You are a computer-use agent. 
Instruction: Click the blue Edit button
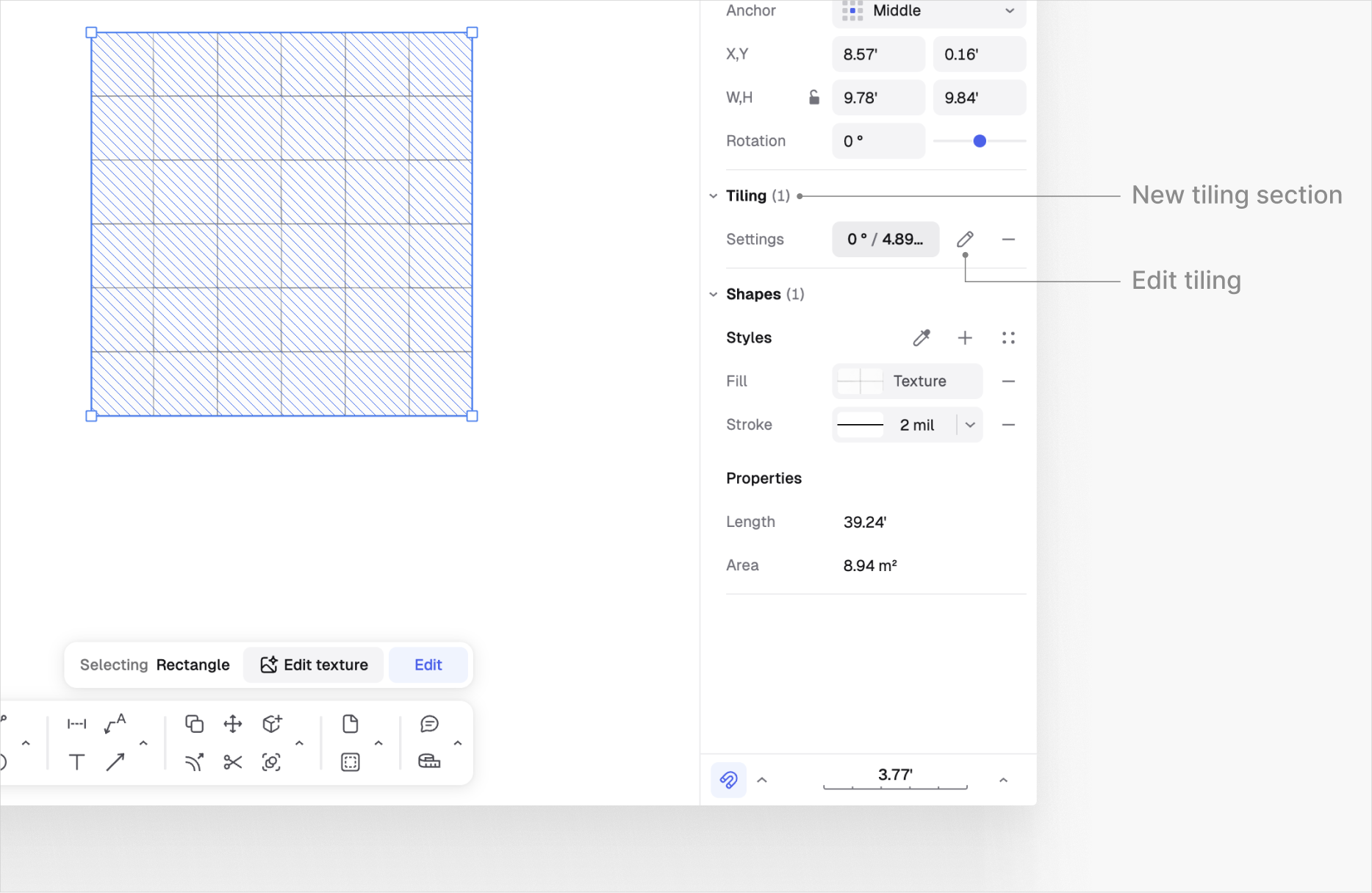[x=428, y=665]
